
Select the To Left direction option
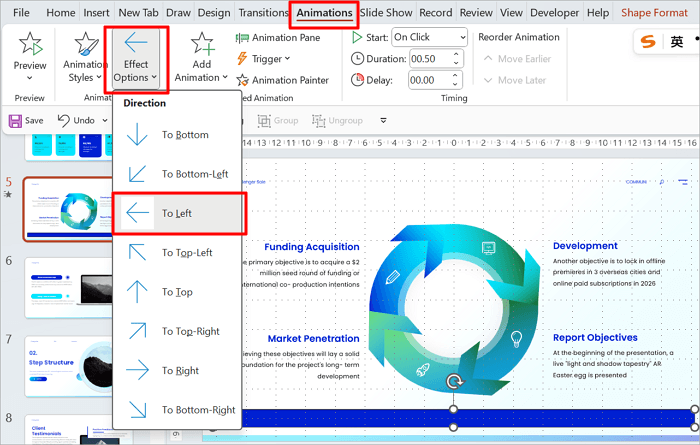pyautogui.click(x=176, y=213)
